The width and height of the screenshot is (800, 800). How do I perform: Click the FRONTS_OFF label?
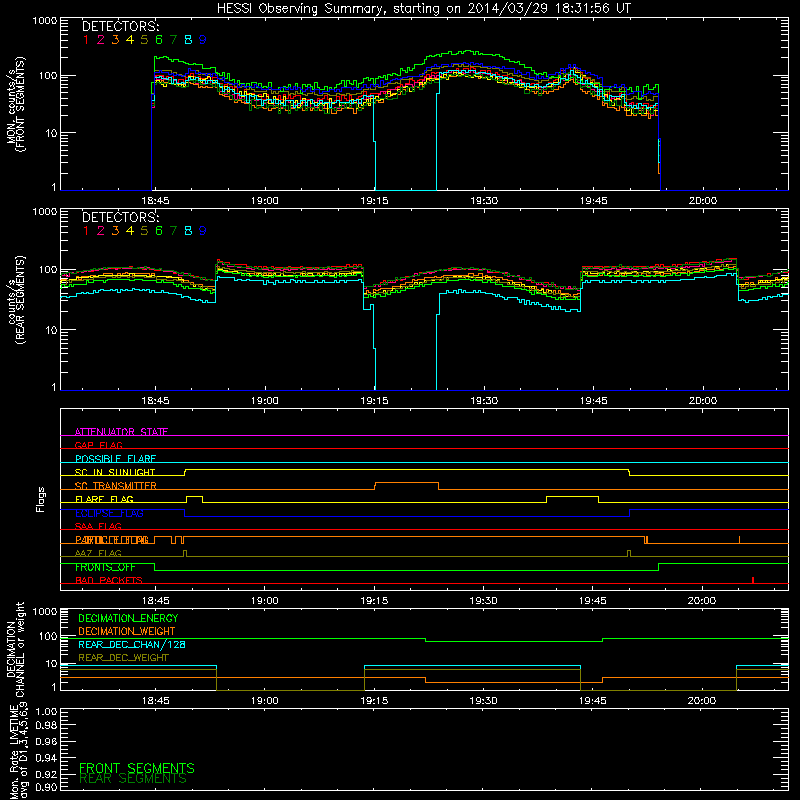click(105, 567)
